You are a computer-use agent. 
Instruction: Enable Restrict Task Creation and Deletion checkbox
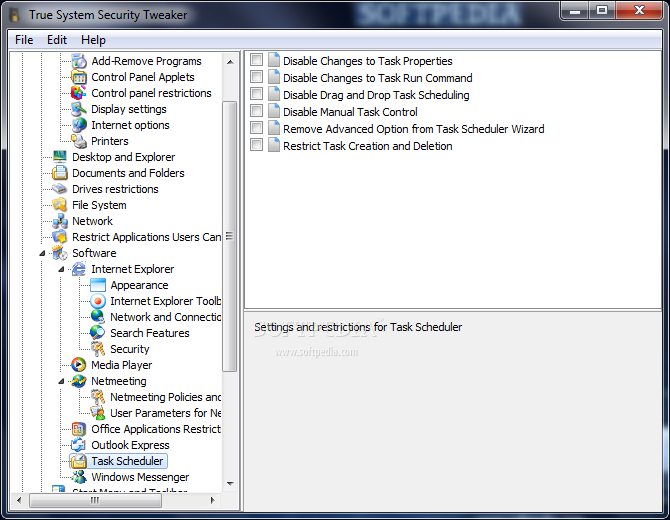pyautogui.click(x=256, y=145)
